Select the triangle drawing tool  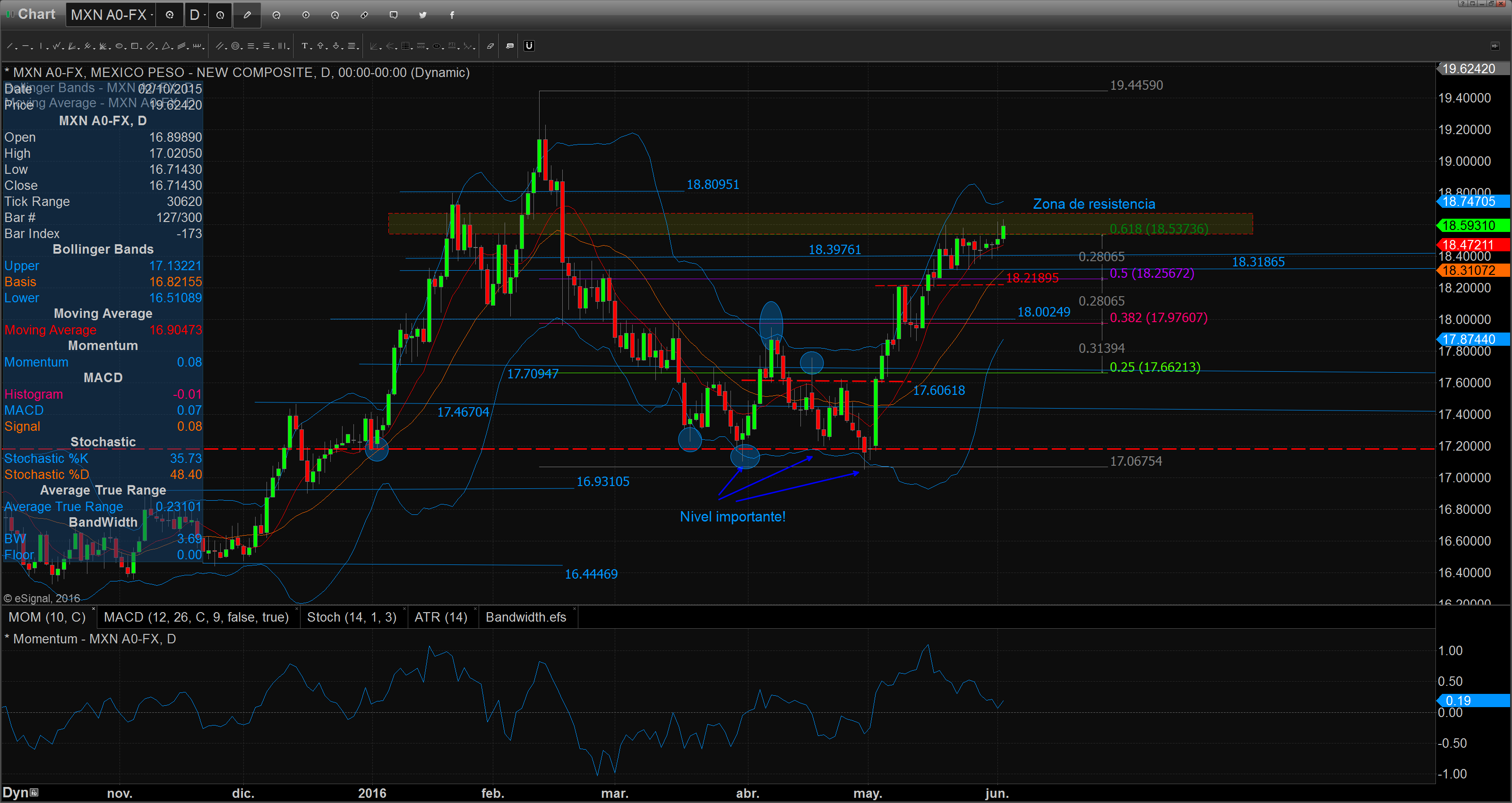[x=166, y=46]
